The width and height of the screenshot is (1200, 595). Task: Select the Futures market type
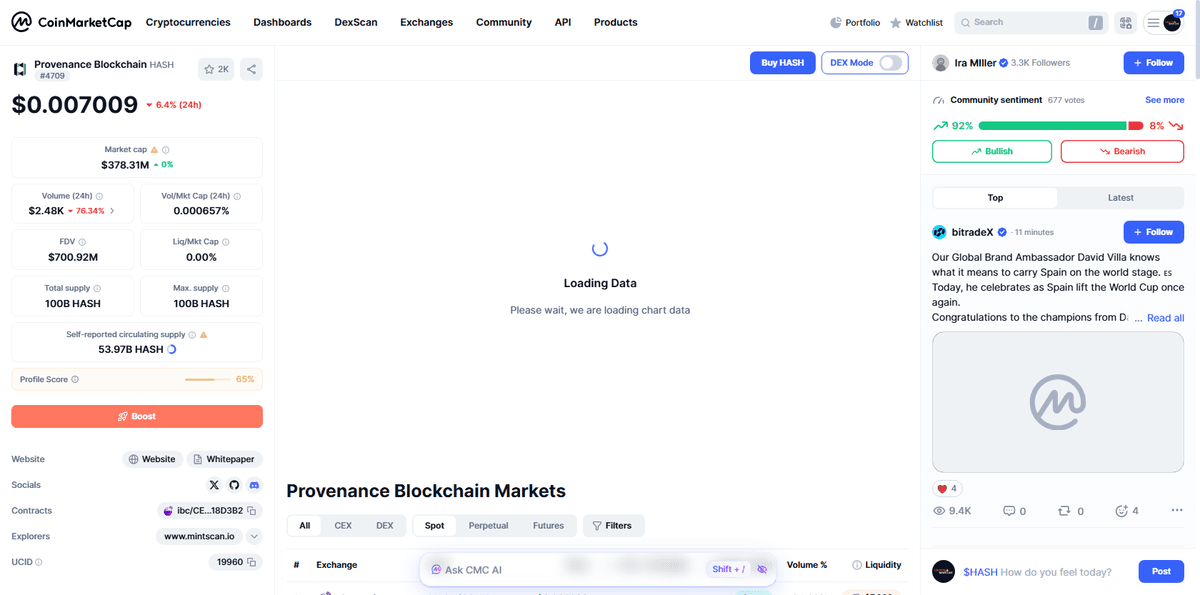pyautogui.click(x=548, y=525)
